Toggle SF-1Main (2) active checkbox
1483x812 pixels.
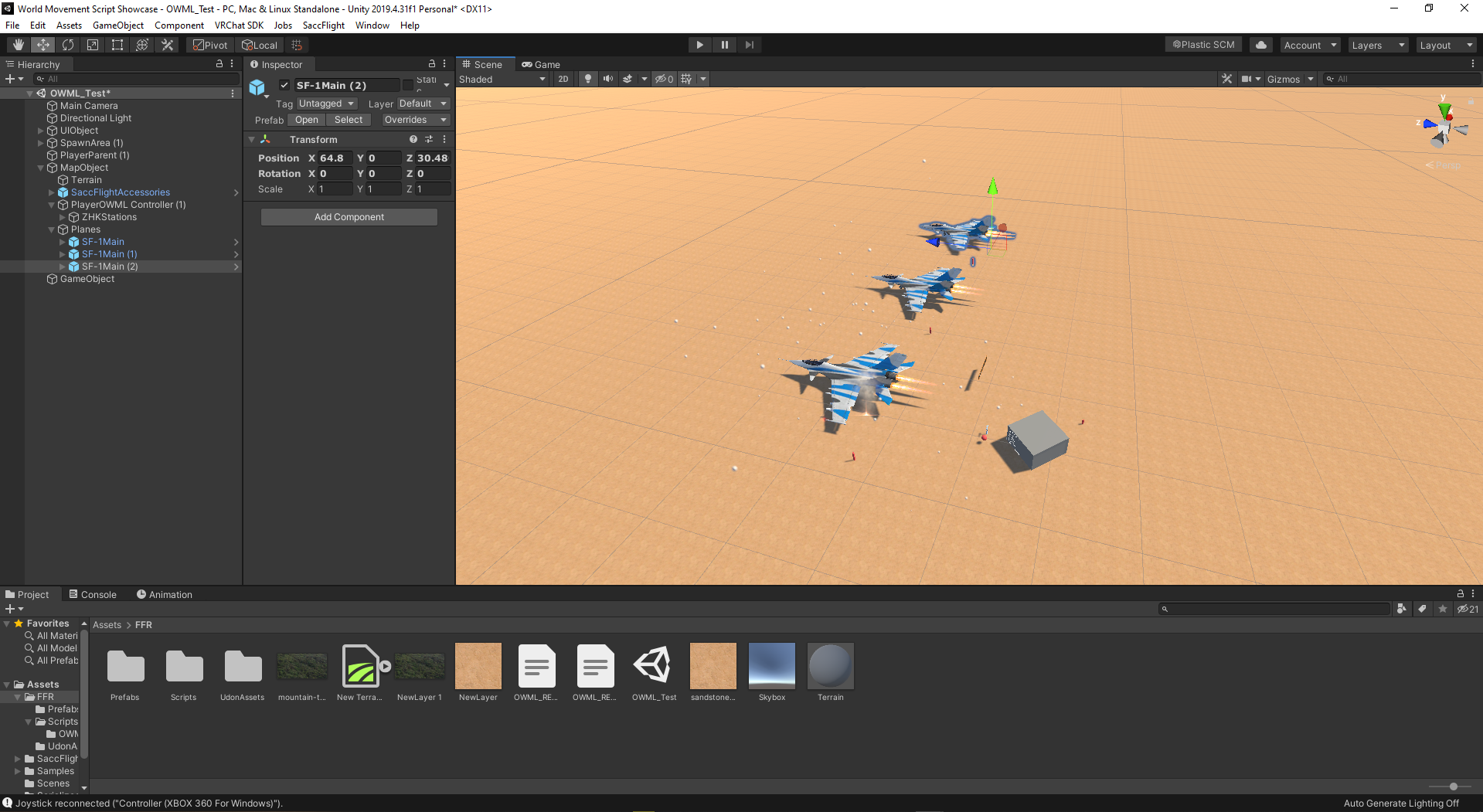point(284,85)
